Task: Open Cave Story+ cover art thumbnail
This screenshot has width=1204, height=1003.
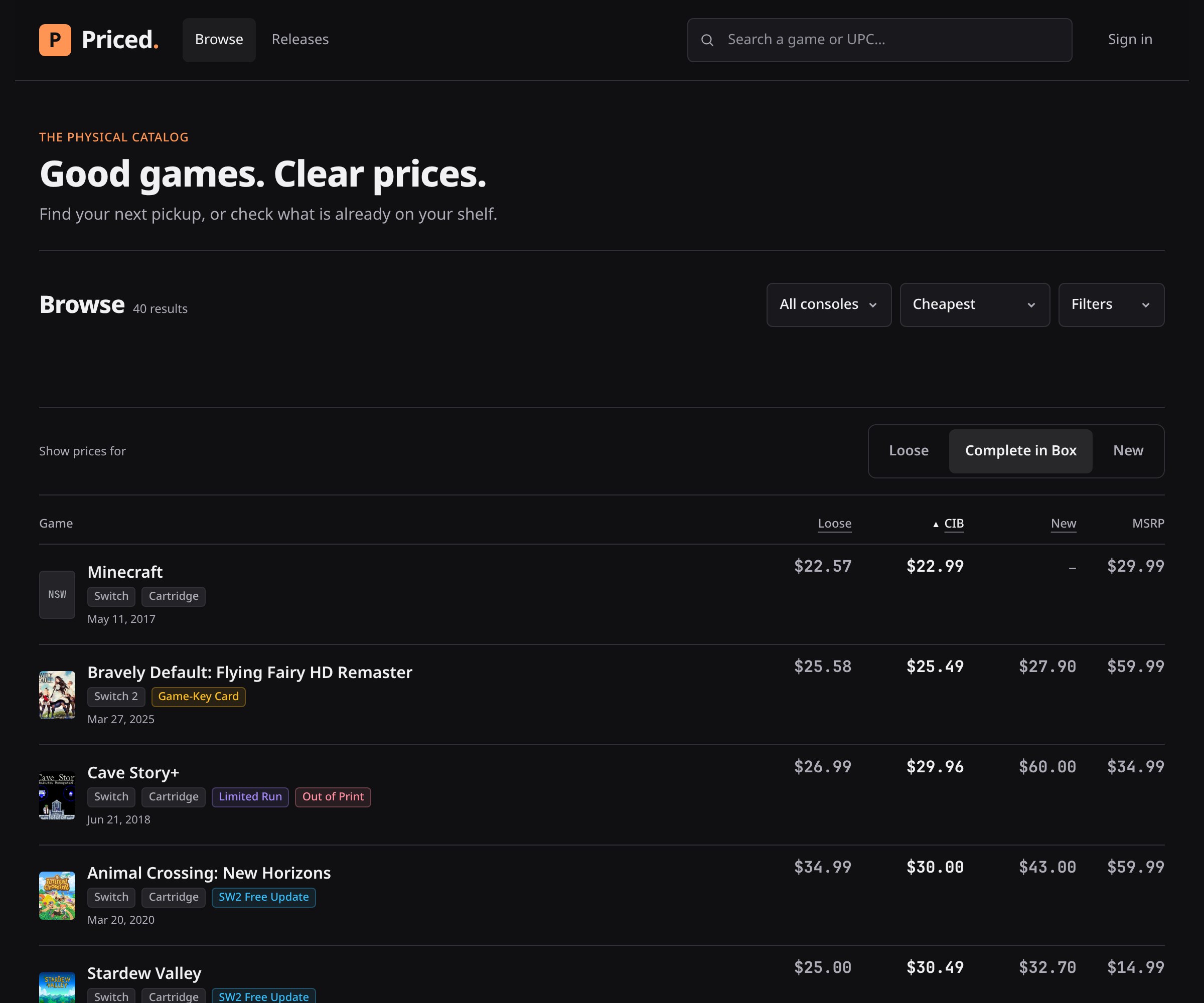Action: (x=57, y=795)
